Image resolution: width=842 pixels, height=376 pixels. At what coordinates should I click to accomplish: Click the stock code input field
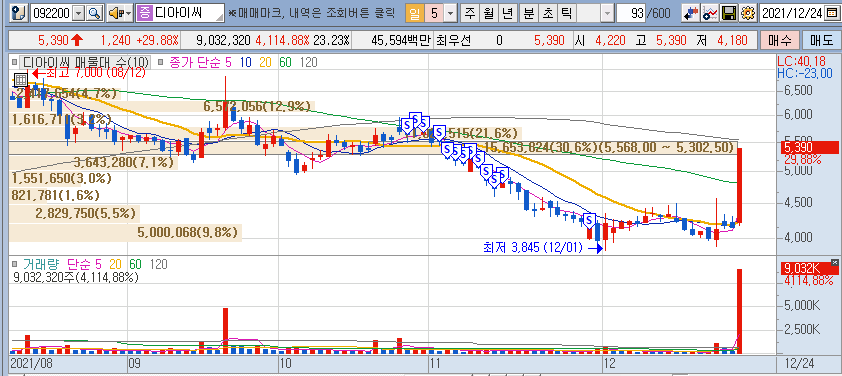pos(51,13)
